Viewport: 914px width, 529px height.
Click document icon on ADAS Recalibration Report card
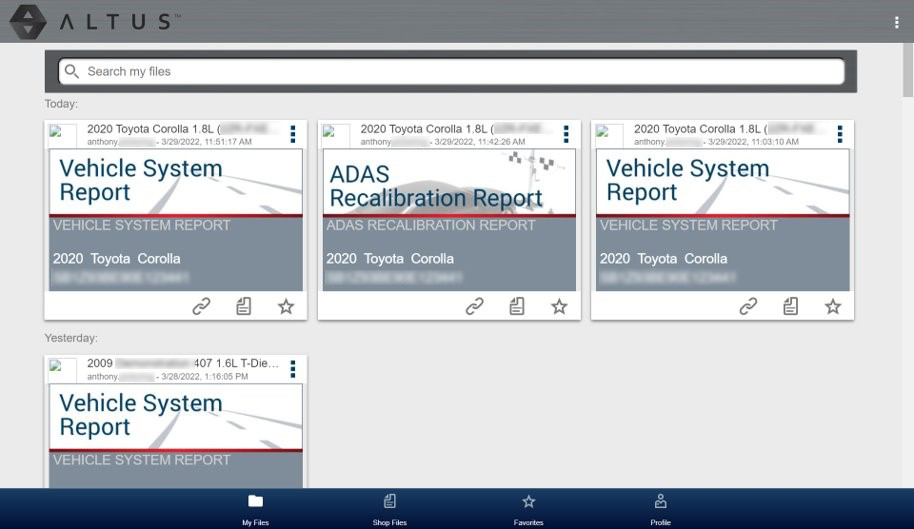click(x=516, y=307)
